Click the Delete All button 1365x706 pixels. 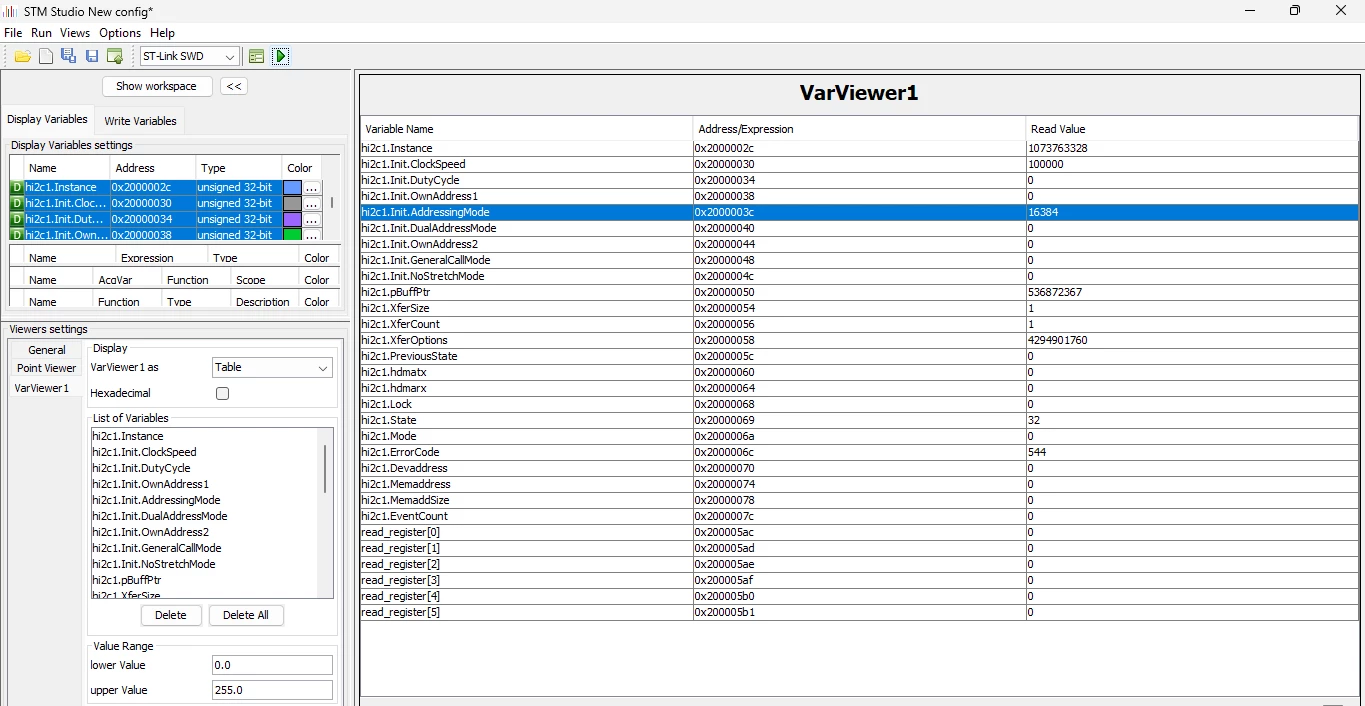click(x=246, y=615)
